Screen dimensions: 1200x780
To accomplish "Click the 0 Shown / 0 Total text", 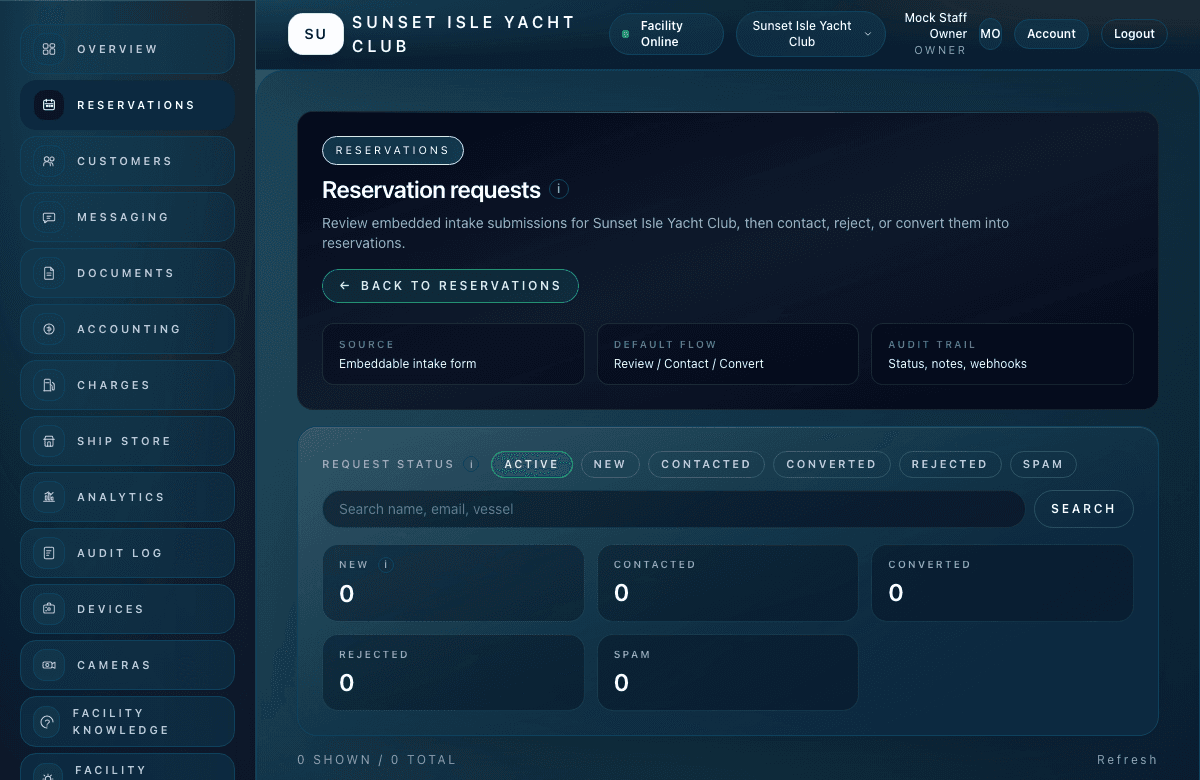I will click(x=376, y=760).
